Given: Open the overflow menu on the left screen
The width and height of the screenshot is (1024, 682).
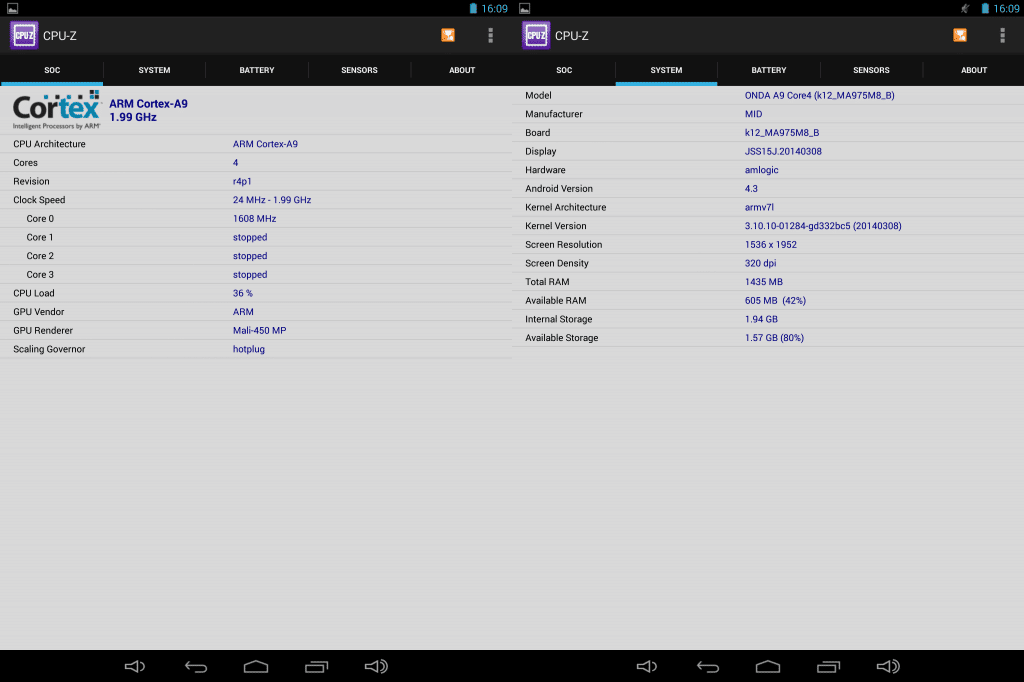Looking at the screenshot, I should click(x=490, y=35).
